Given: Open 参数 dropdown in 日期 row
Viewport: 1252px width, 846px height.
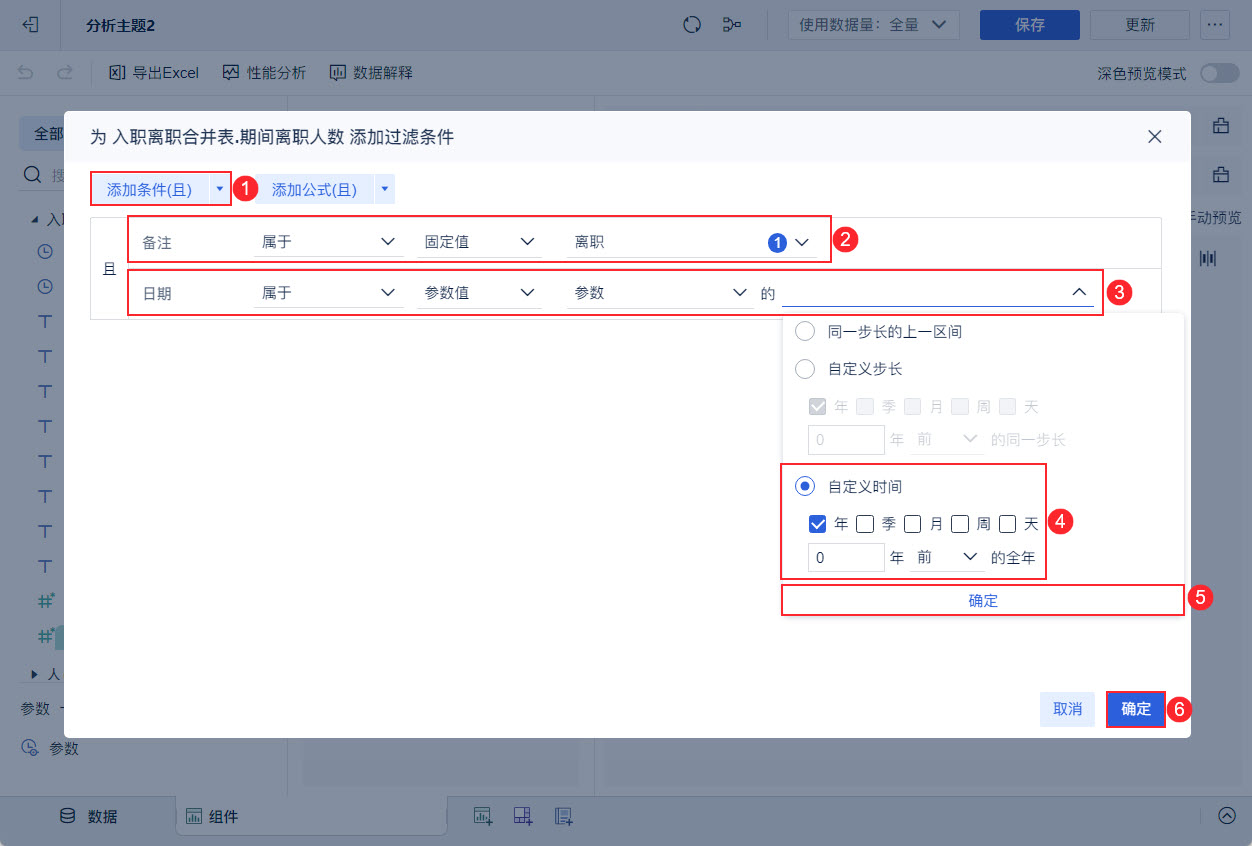Looking at the screenshot, I should click(x=660, y=293).
